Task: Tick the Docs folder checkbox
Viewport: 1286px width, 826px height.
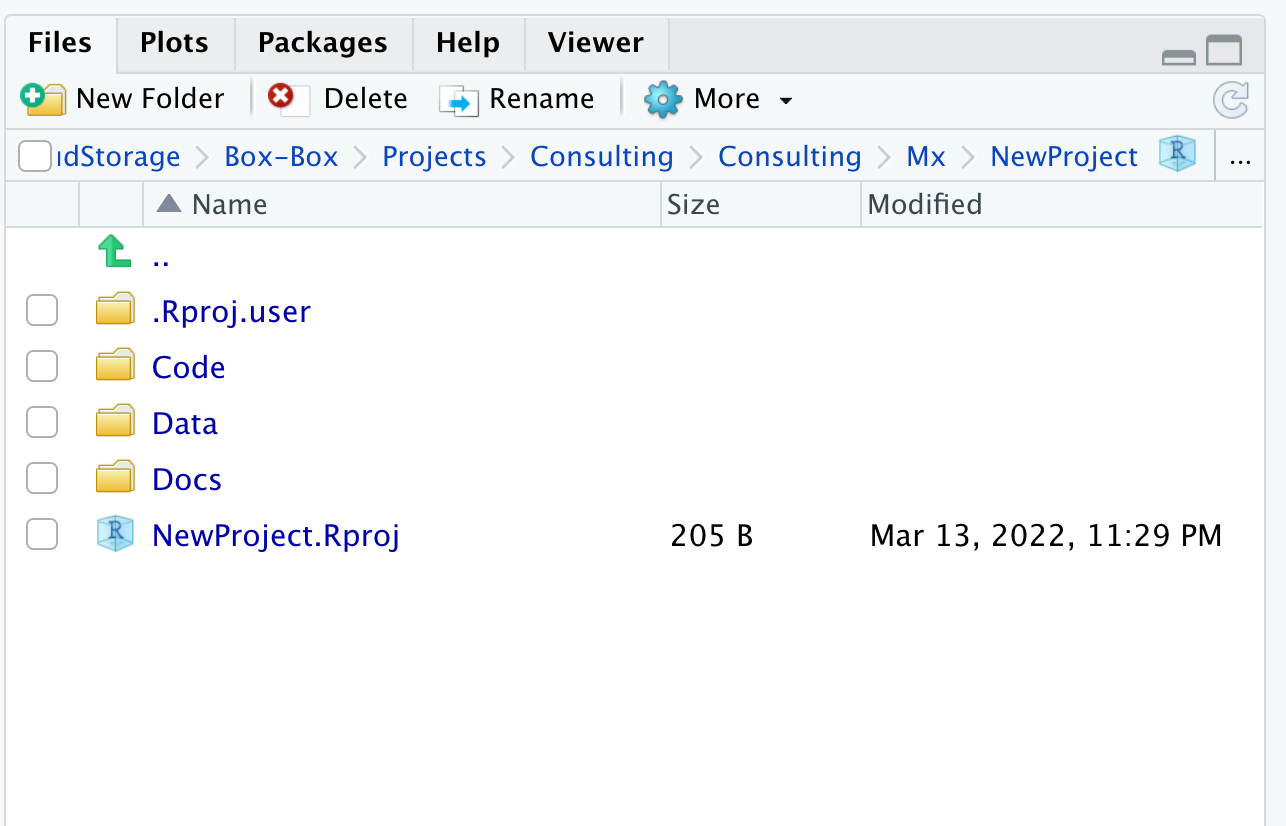Action: click(x=42, y=479)
